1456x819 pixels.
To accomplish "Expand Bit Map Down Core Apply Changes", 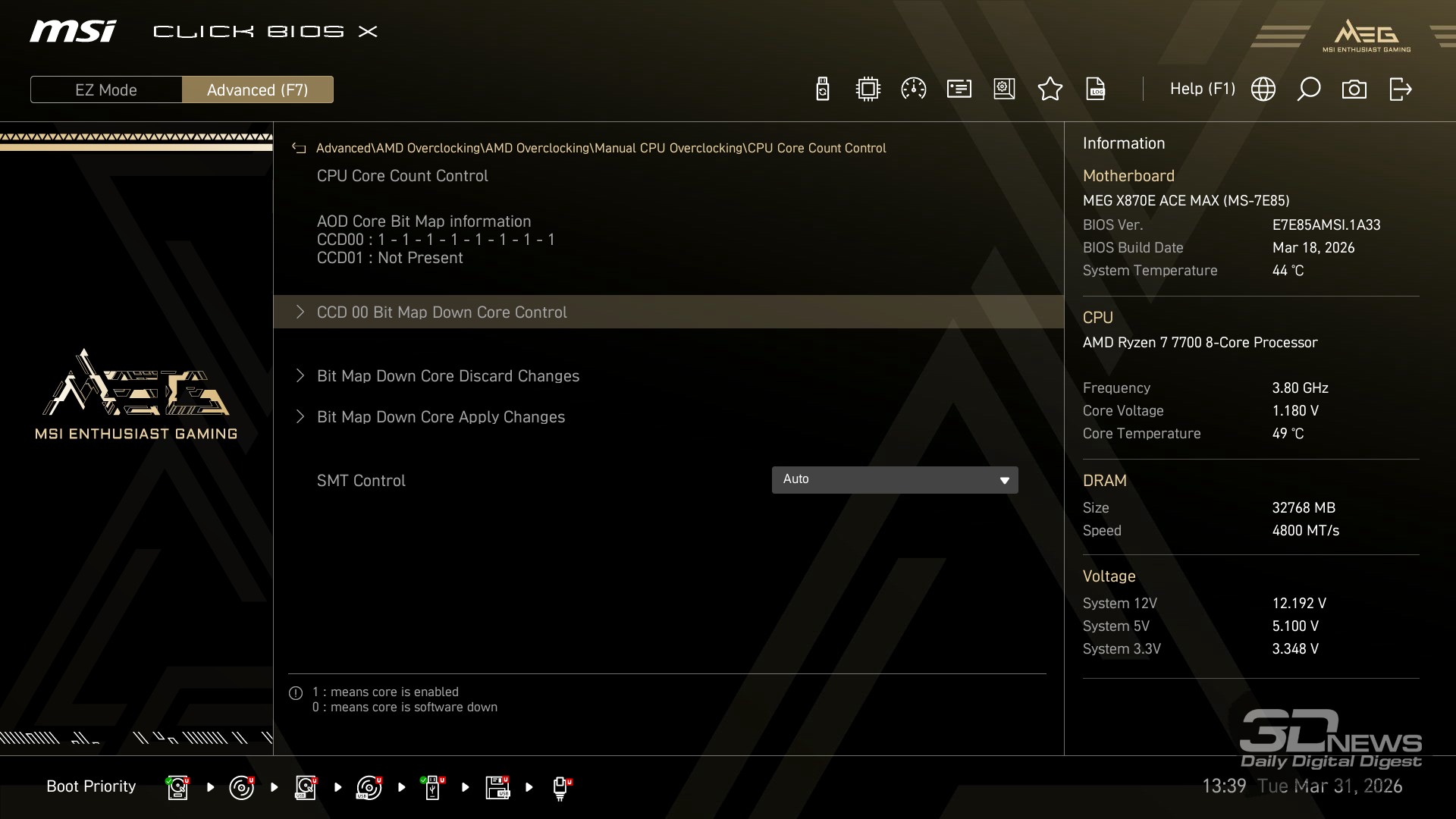I will pyautogui.click(x=441, y=417).
